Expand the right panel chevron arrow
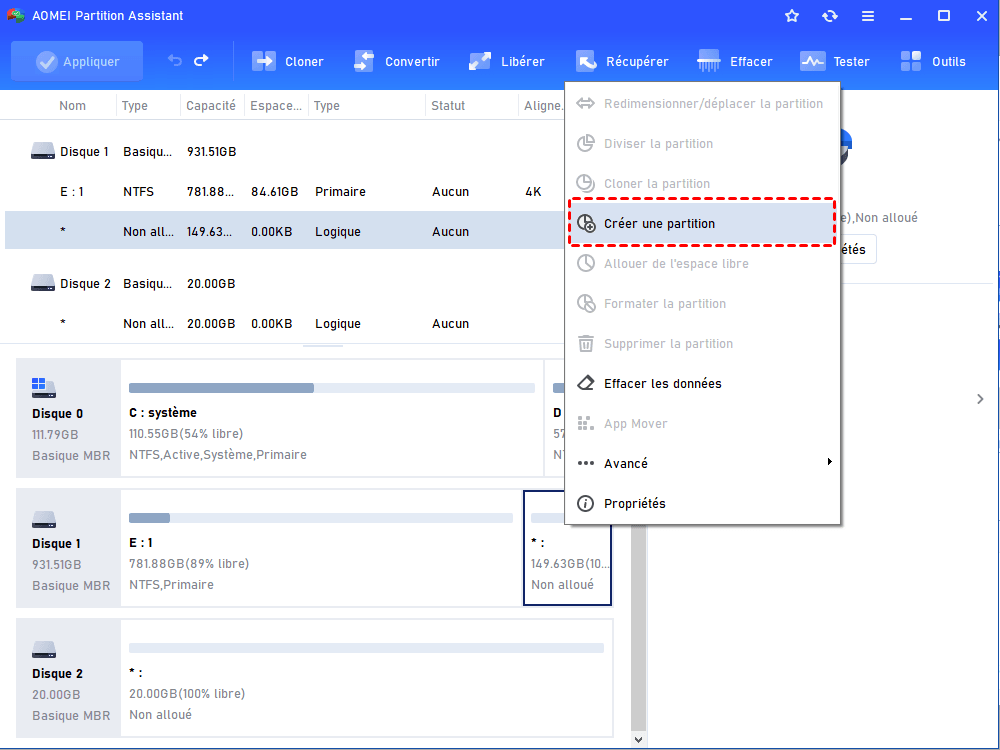Viewport: 1000px width, 750px height. [x=979, y=399]
